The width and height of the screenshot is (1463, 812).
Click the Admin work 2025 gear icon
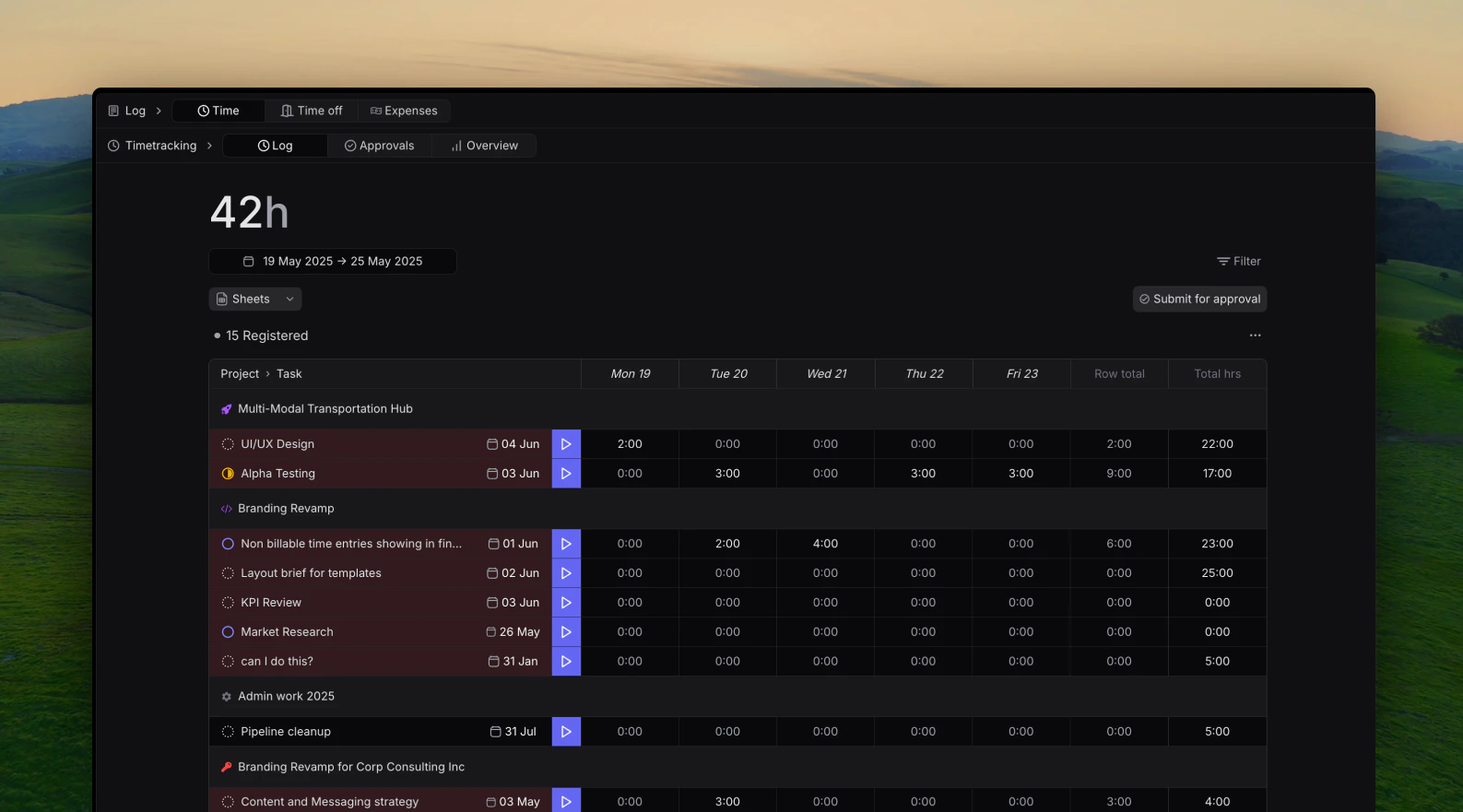(x=227, y=697)
